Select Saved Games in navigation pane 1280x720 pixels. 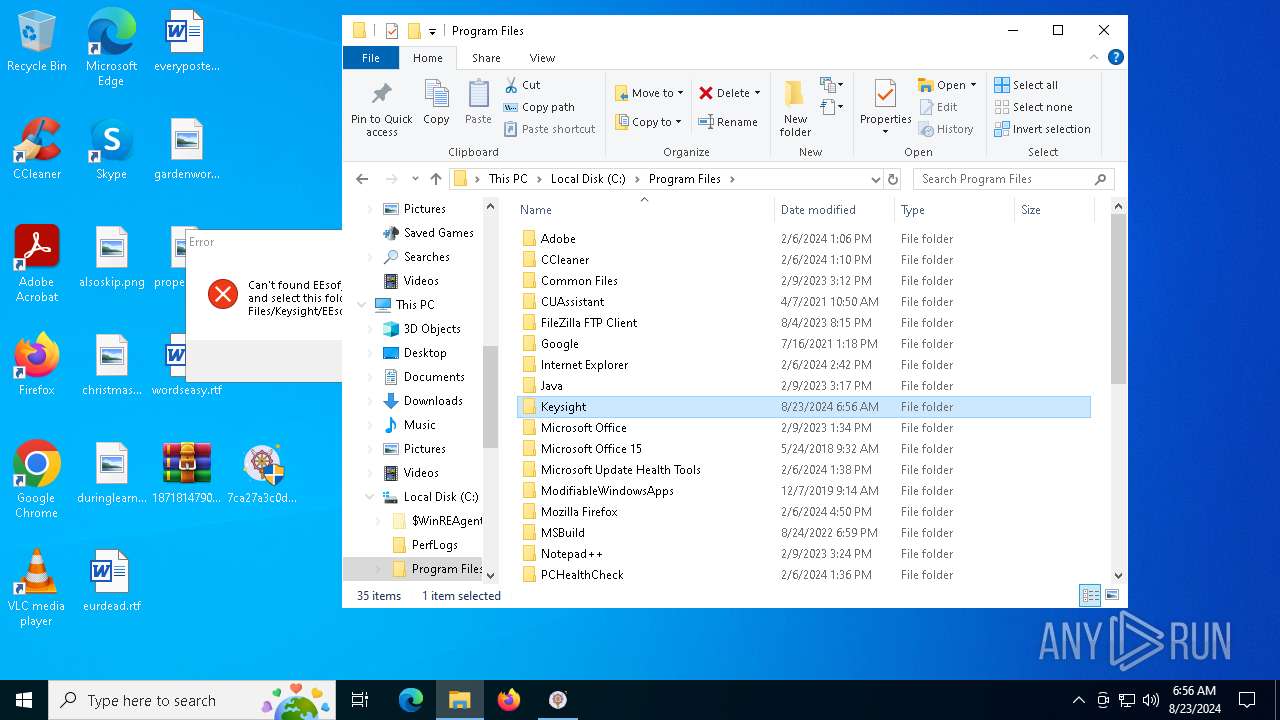[x=438, y=233]
